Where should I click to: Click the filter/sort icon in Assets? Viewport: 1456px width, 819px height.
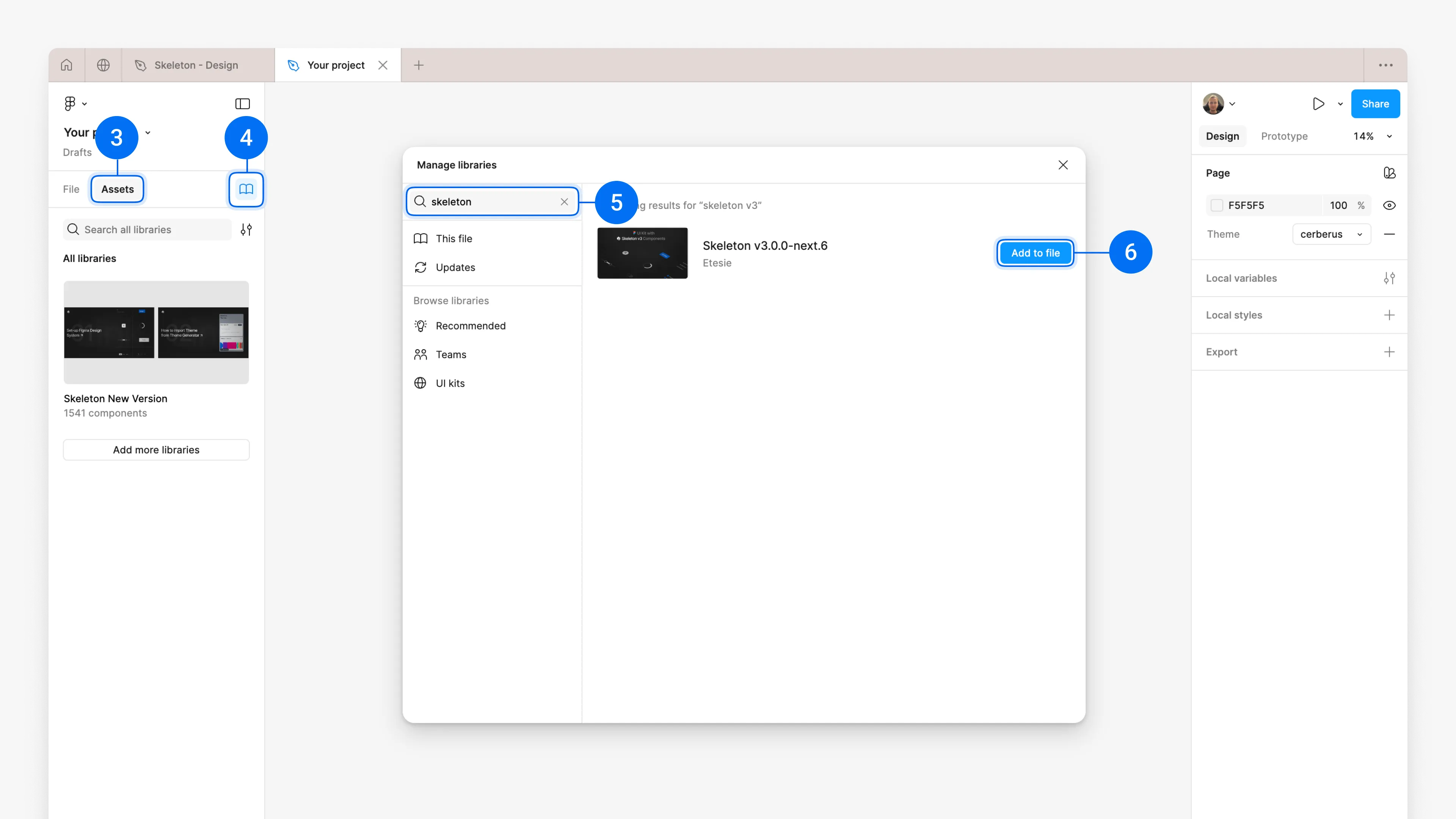pyautogui.click(x=247, y=229)
